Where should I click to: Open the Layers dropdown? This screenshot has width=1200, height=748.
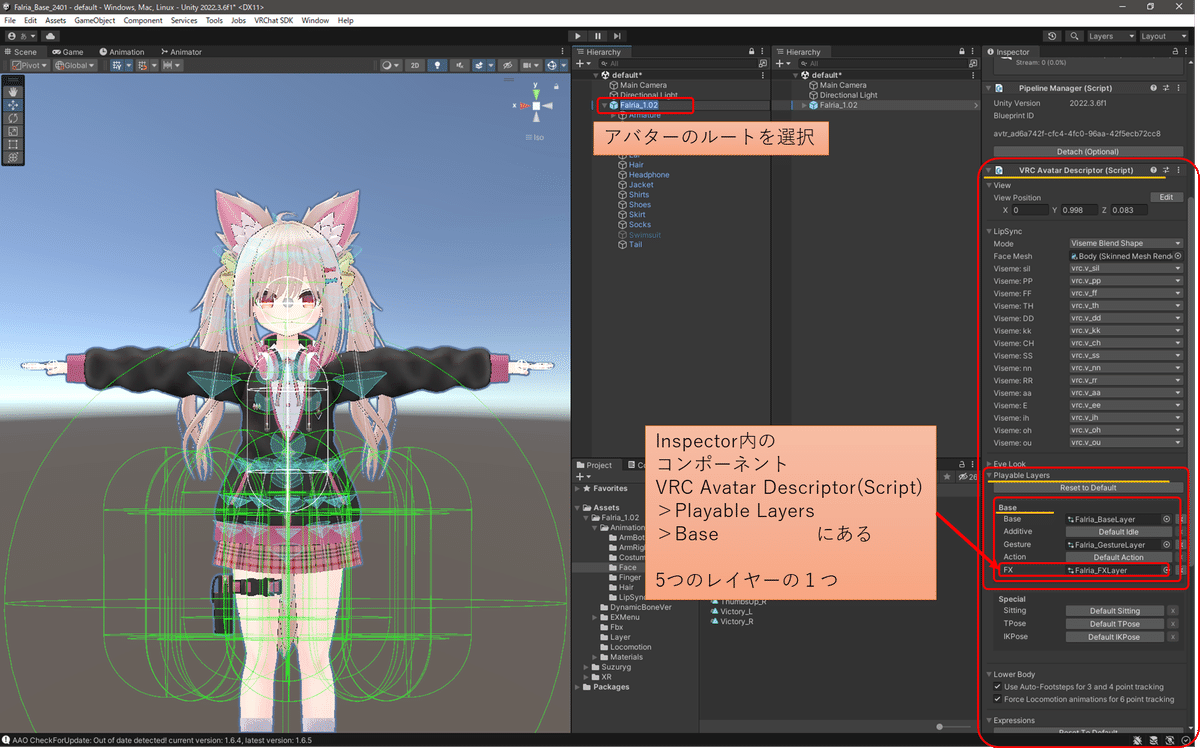1111,36
